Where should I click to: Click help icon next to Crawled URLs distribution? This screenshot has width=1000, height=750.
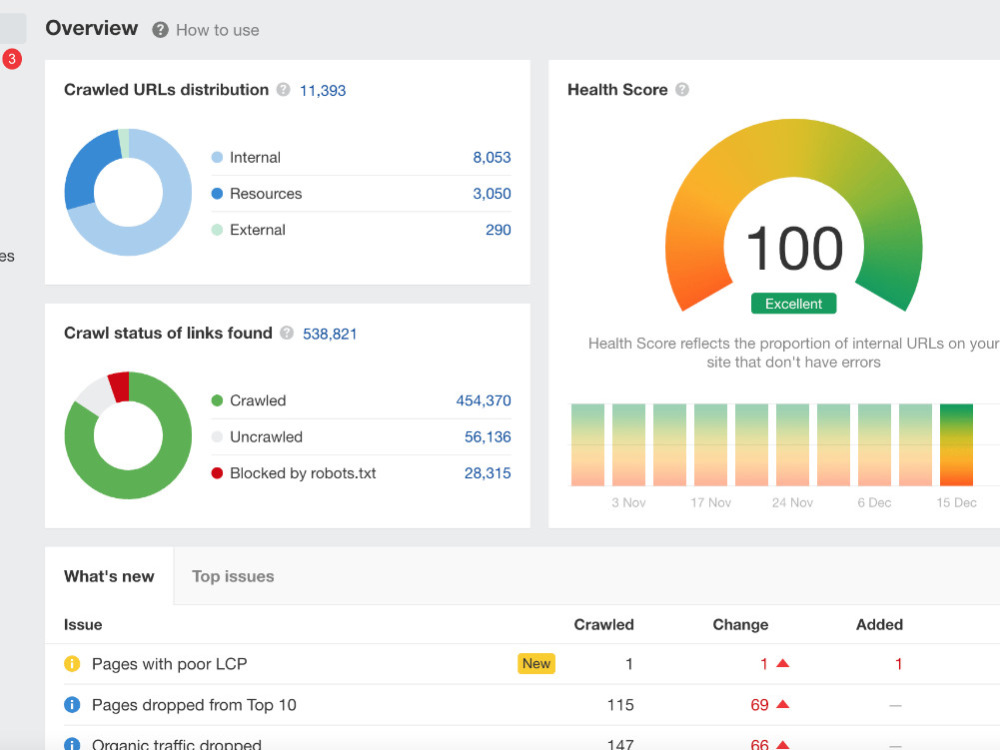283,89
